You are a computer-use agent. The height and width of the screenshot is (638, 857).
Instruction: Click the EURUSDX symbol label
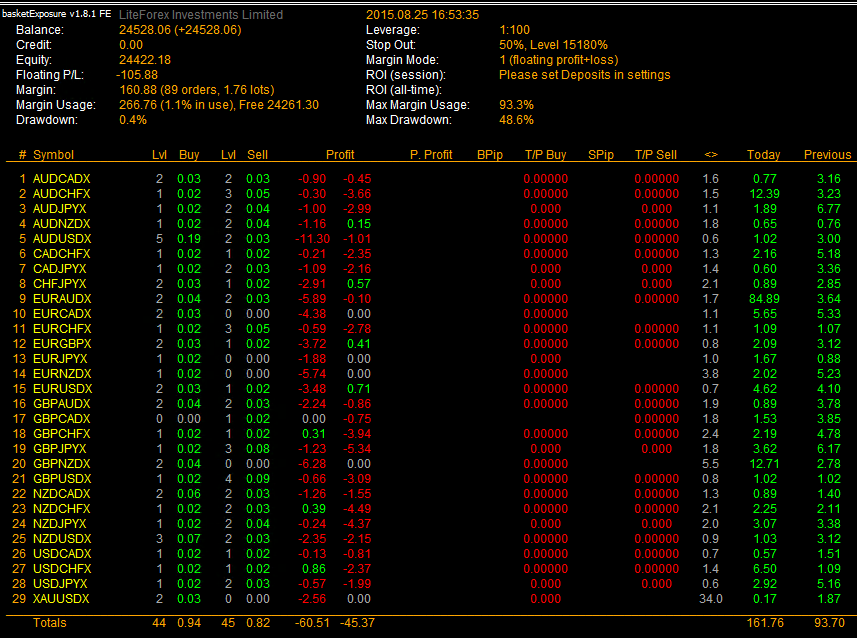coord(62,389)
